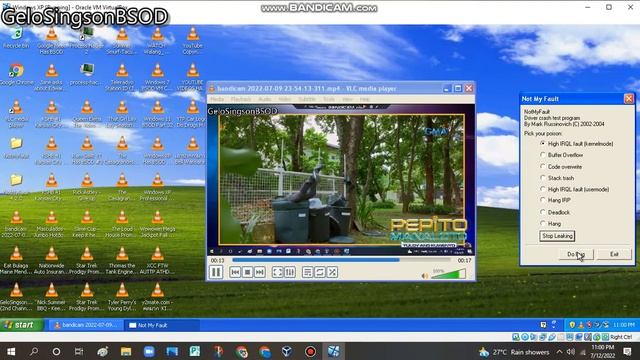Click the Do Bug button
This screenshot has height=360, width=640.
pos(576,254)
